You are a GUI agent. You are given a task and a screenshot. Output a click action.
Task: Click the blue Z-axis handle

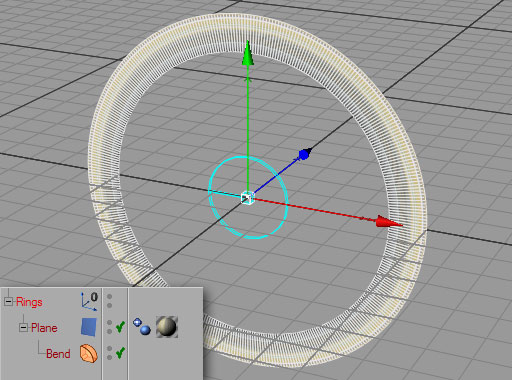point(304,154)
